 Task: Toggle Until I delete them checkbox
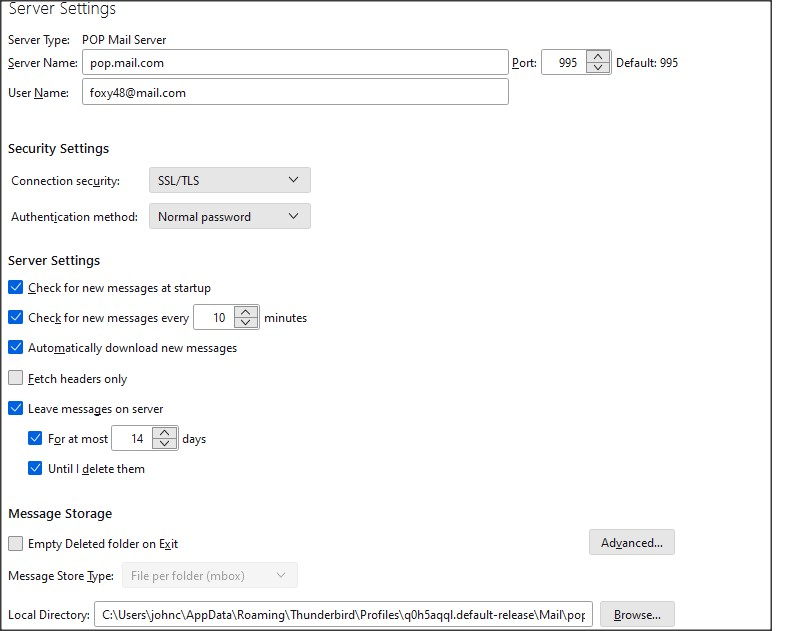(x=35, y=468)
